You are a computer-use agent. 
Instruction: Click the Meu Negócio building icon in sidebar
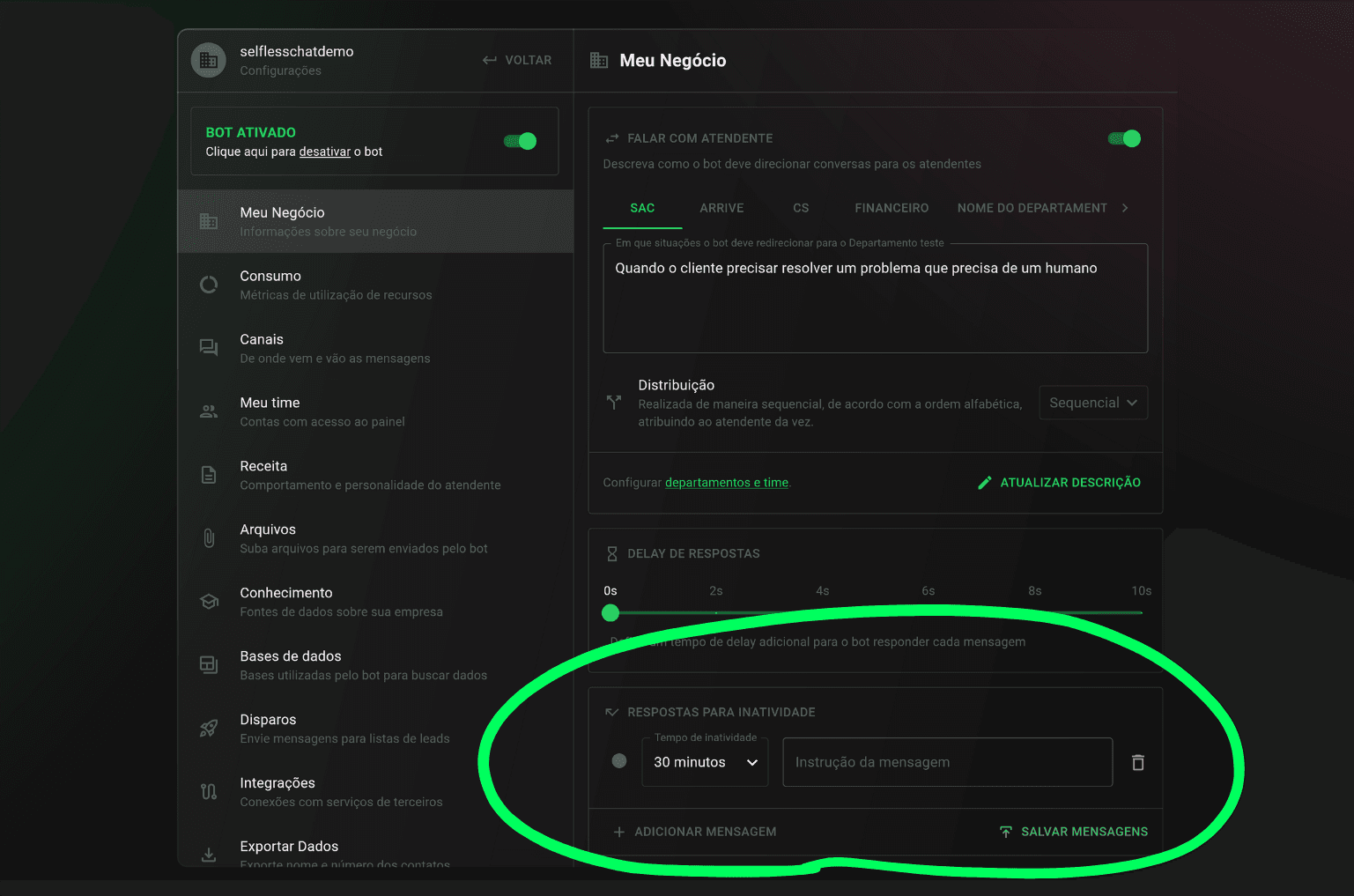click(209, 221)
